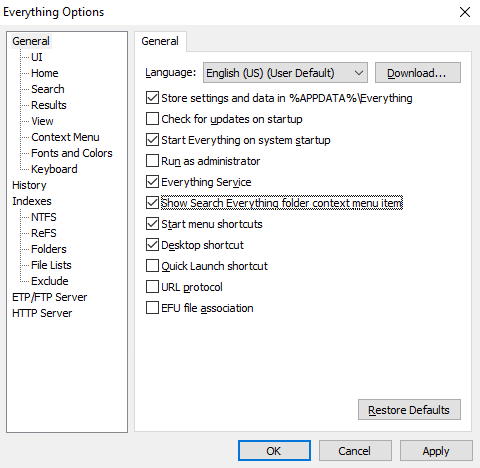Close the Everything Options window
Viewport: 480px width, 468px height.
465,12
